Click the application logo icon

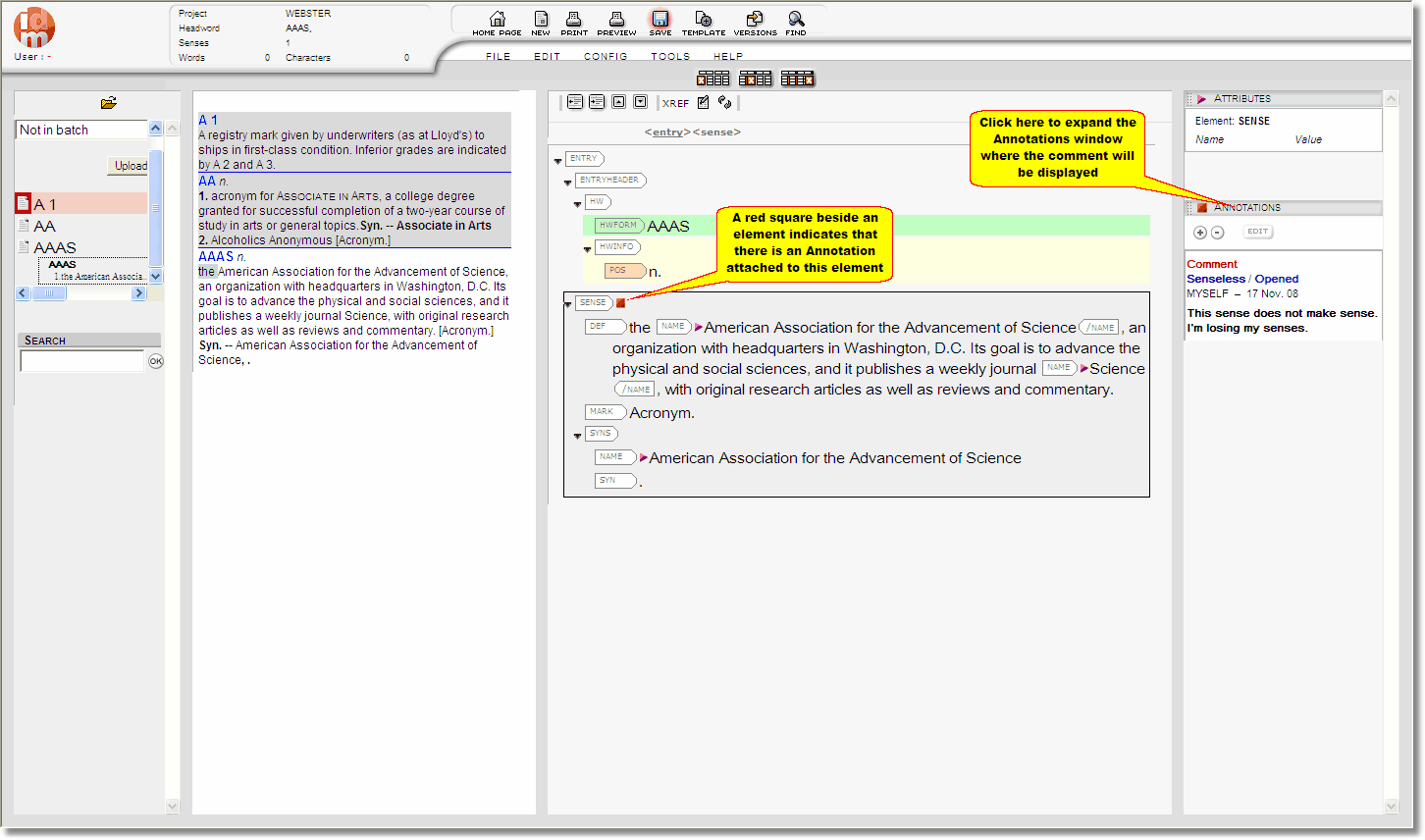[34, 26]
